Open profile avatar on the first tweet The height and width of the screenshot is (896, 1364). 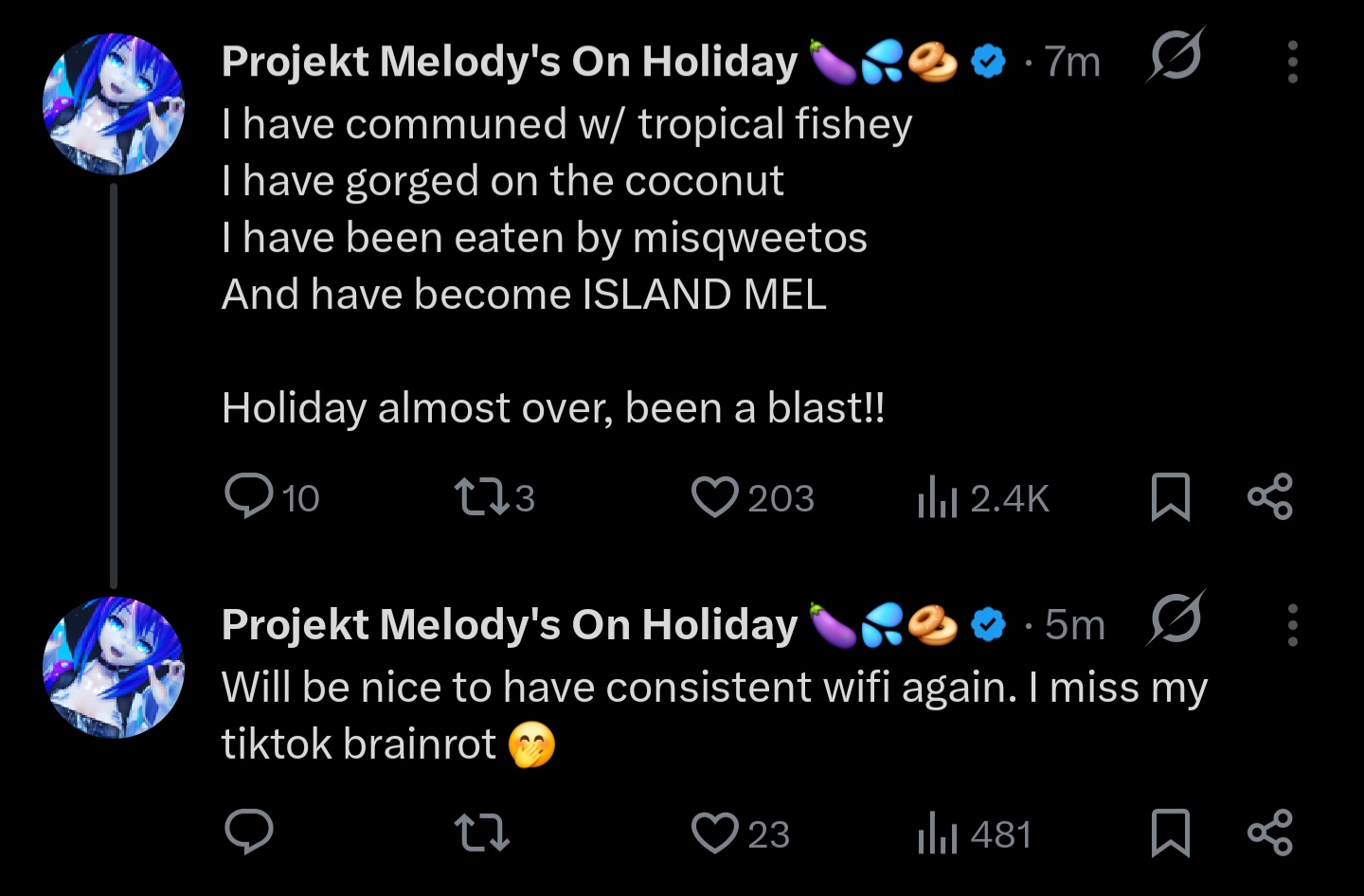tap(114, 104)
